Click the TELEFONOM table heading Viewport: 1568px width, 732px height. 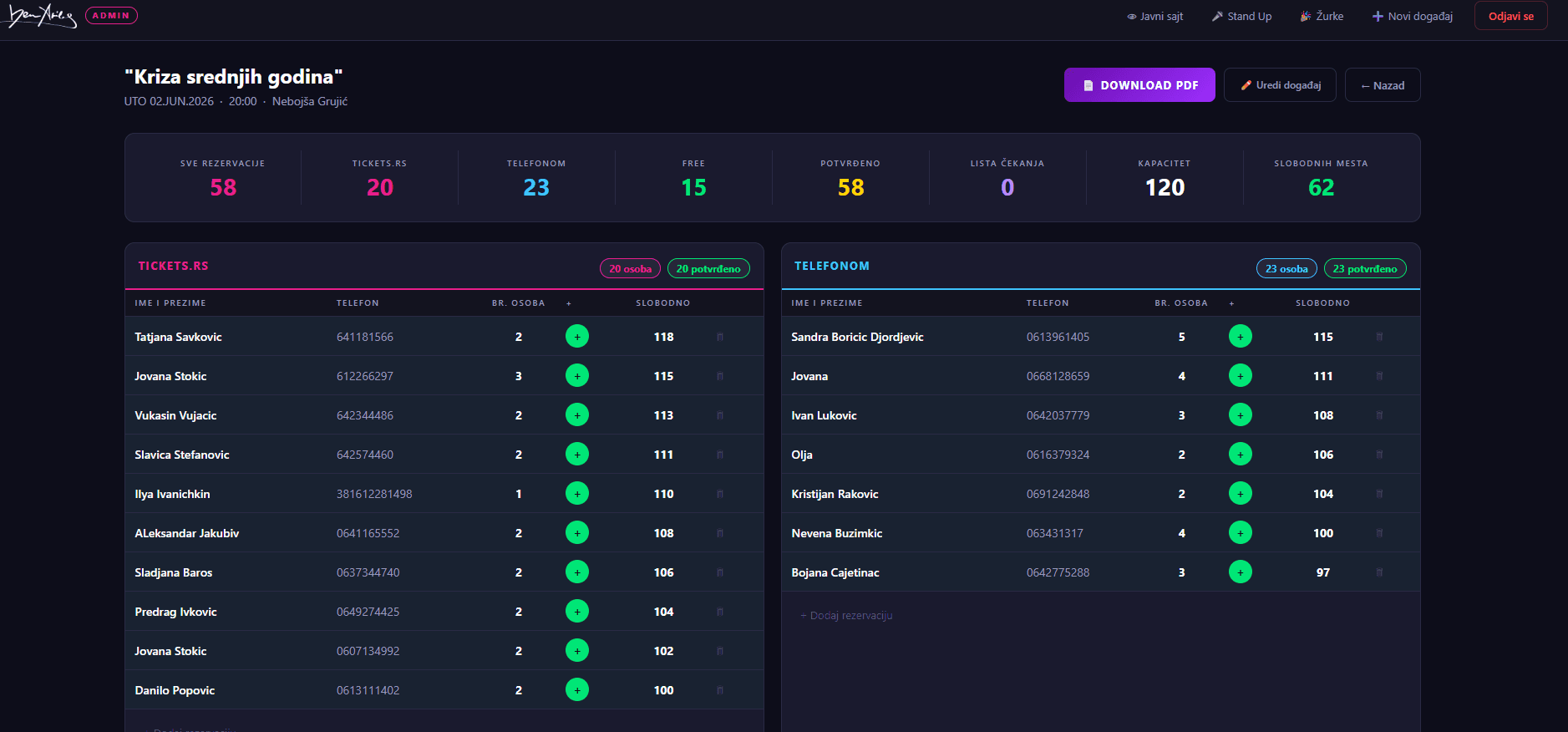coord(832,266)
